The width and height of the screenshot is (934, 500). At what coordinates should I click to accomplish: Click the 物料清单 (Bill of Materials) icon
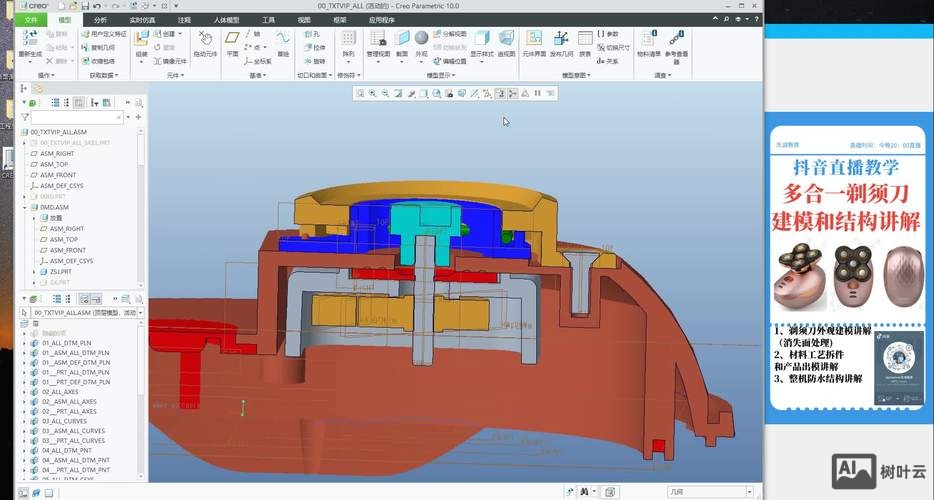[648, 41]
